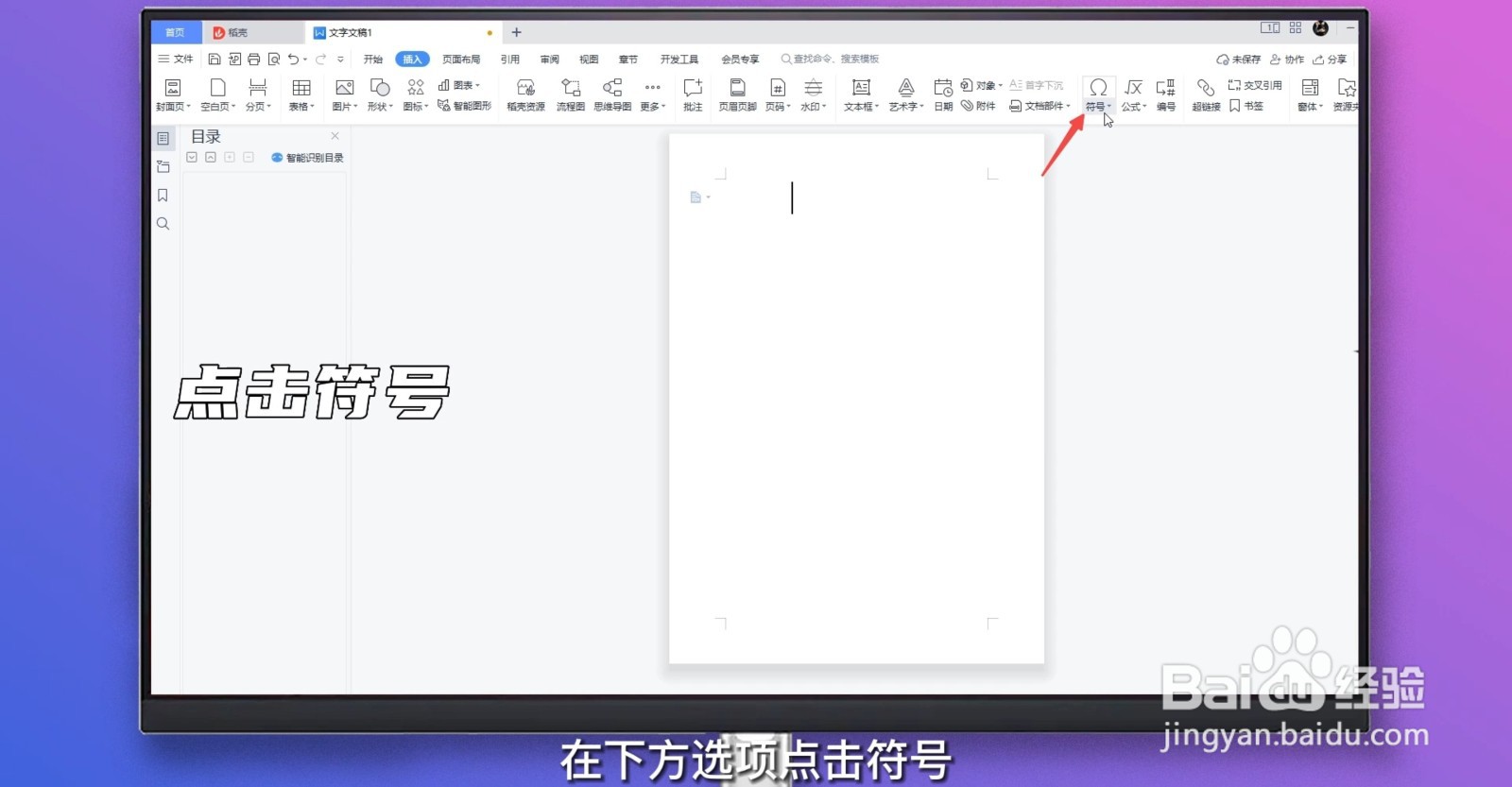Screen dimensions: 1512x787
Task: Insert a 流程图 flowchart
Action: coord(571,94)
